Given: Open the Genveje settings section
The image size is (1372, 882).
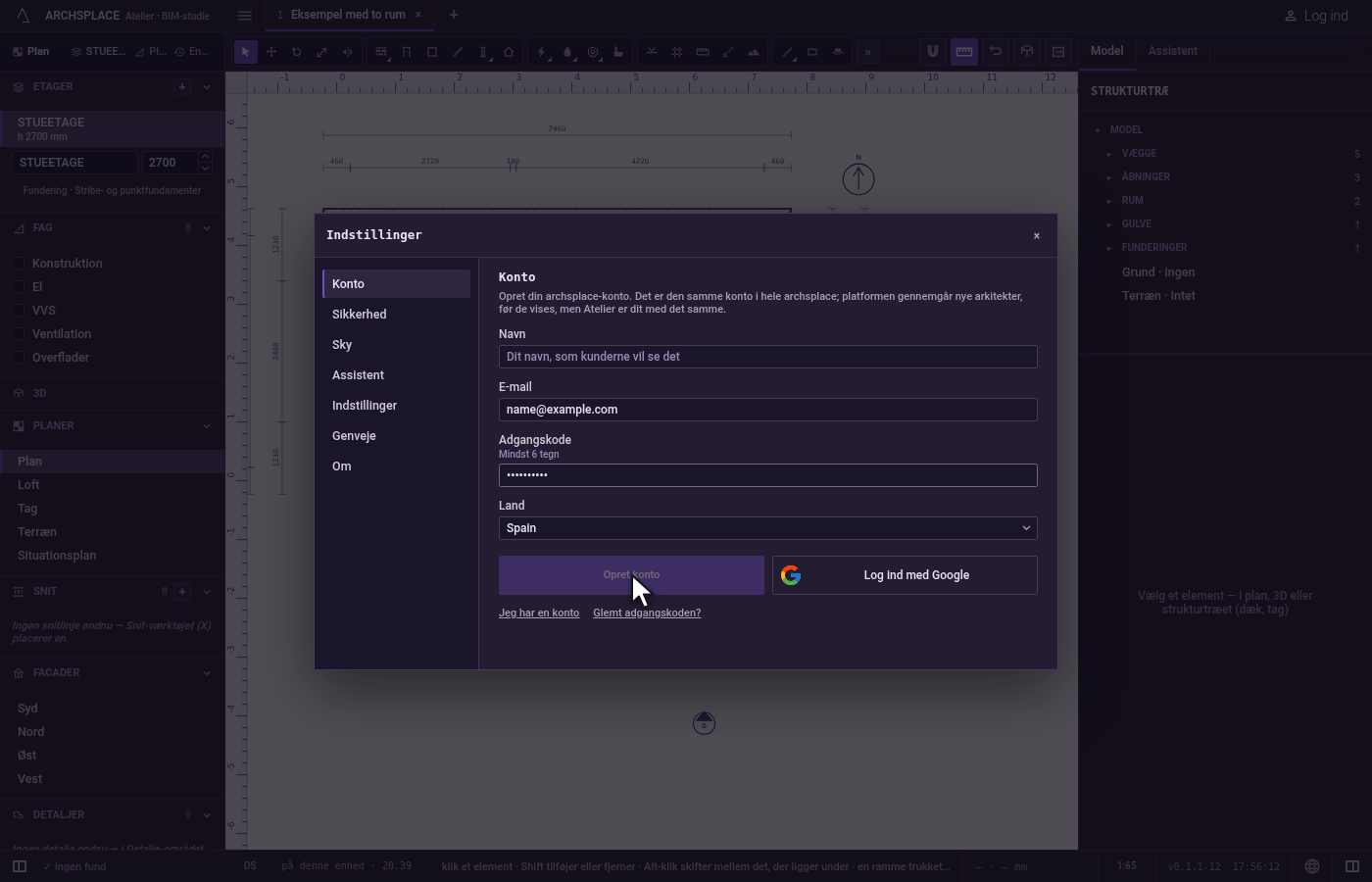Looking at the screenshot, I should click(x=397, y=436).
